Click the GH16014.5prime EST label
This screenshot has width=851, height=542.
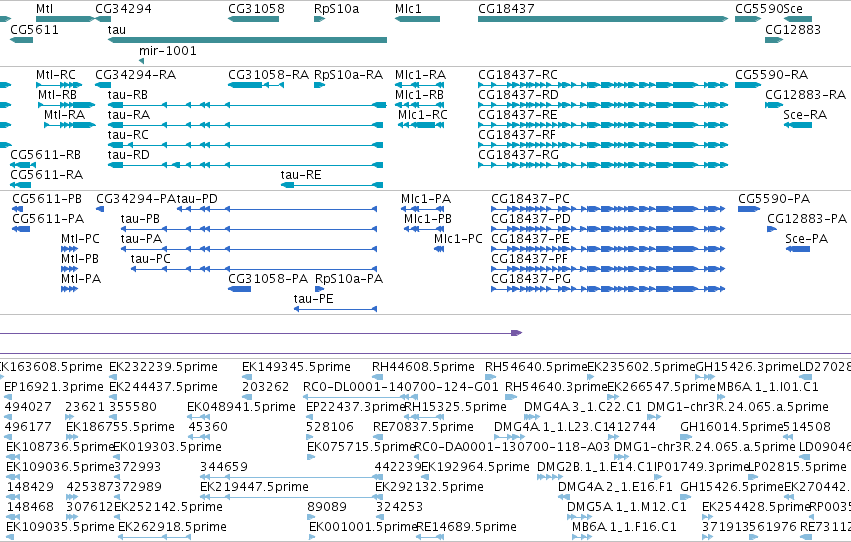(x=732, y=427)
